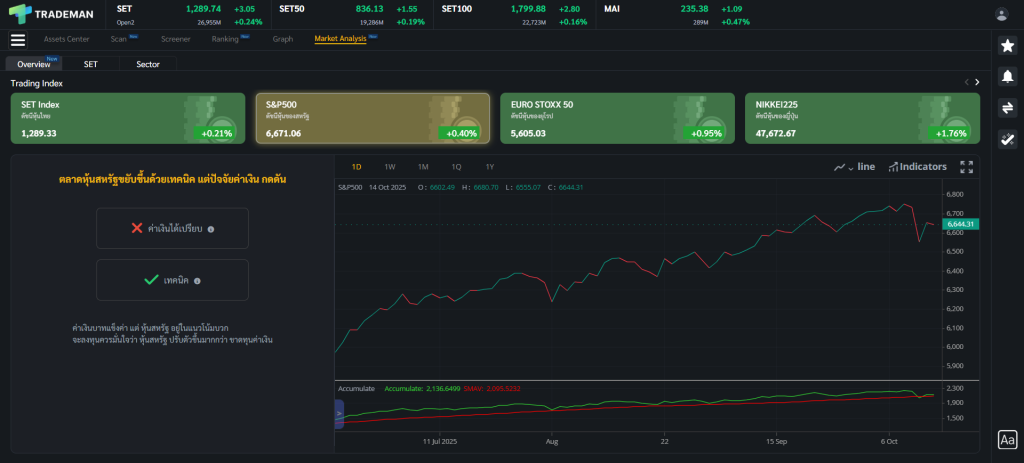
Task: Expand the Accumulate panel side arrow
Action: coord(338,413)
